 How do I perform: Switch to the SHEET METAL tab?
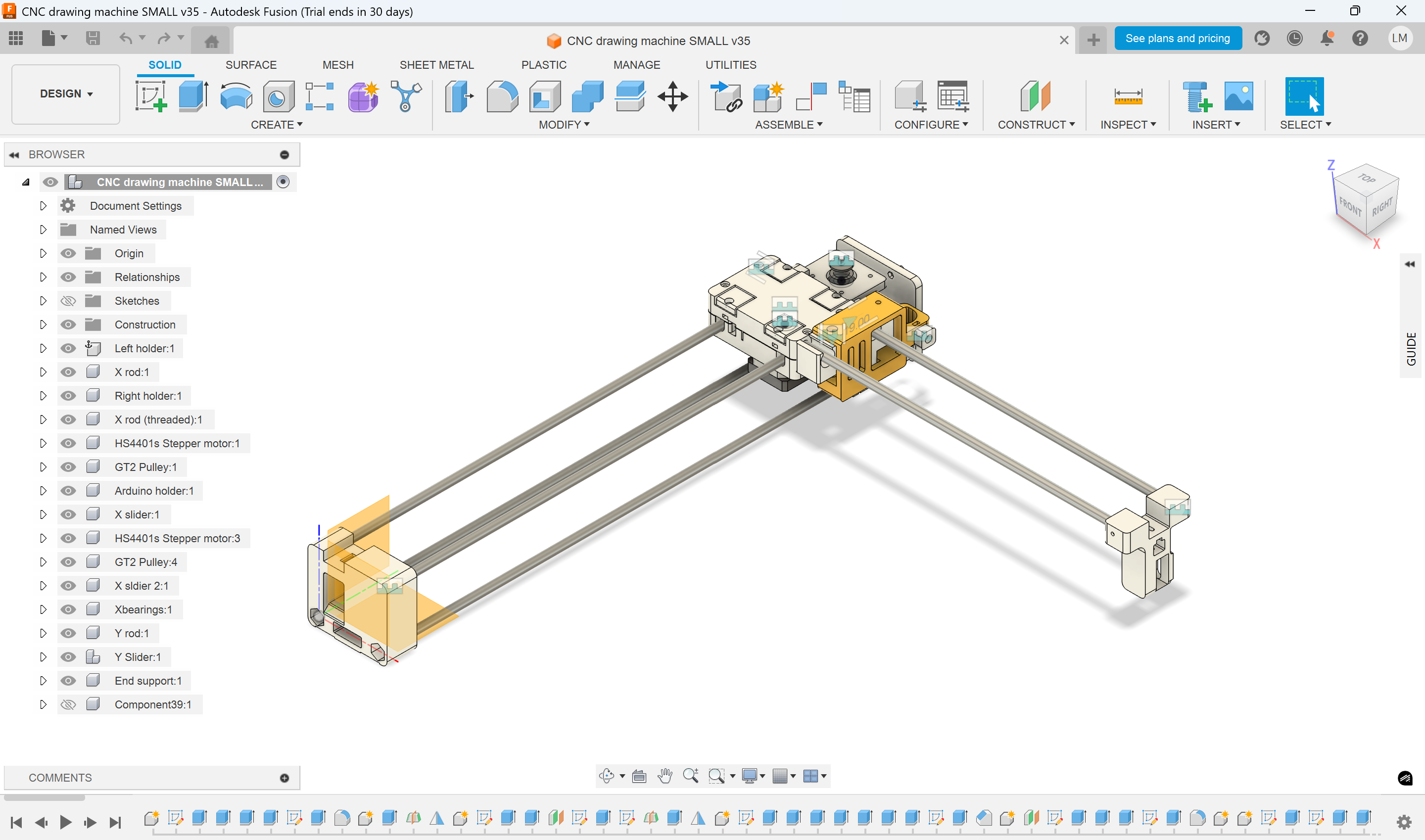point(436,64)
